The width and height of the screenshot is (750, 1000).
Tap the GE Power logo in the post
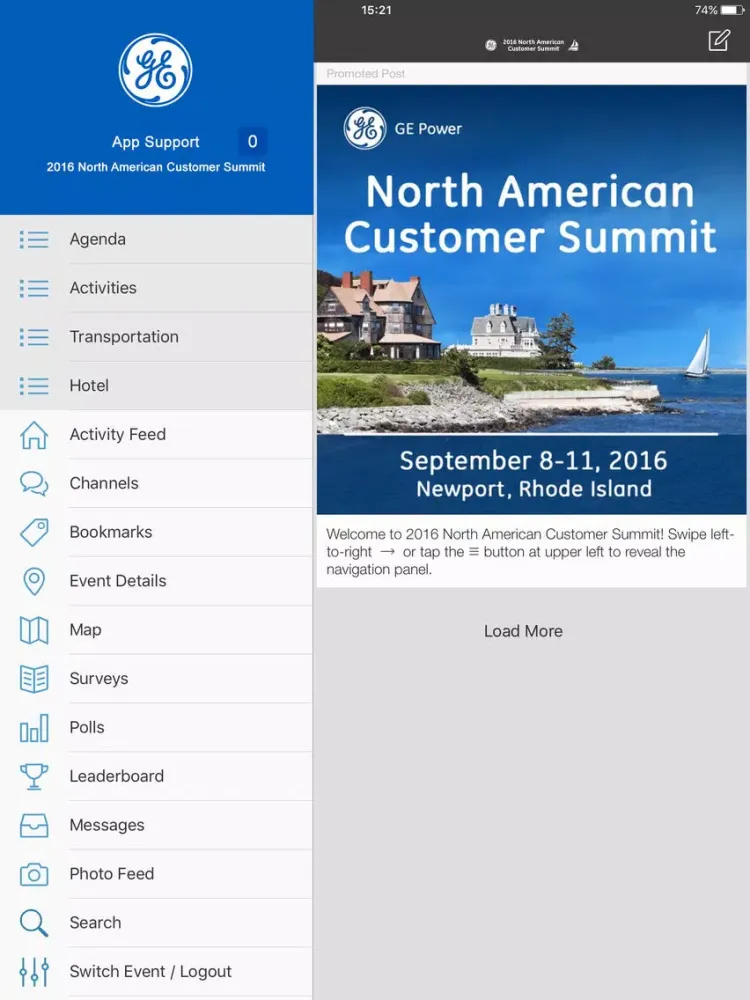(x=365, y=128)
